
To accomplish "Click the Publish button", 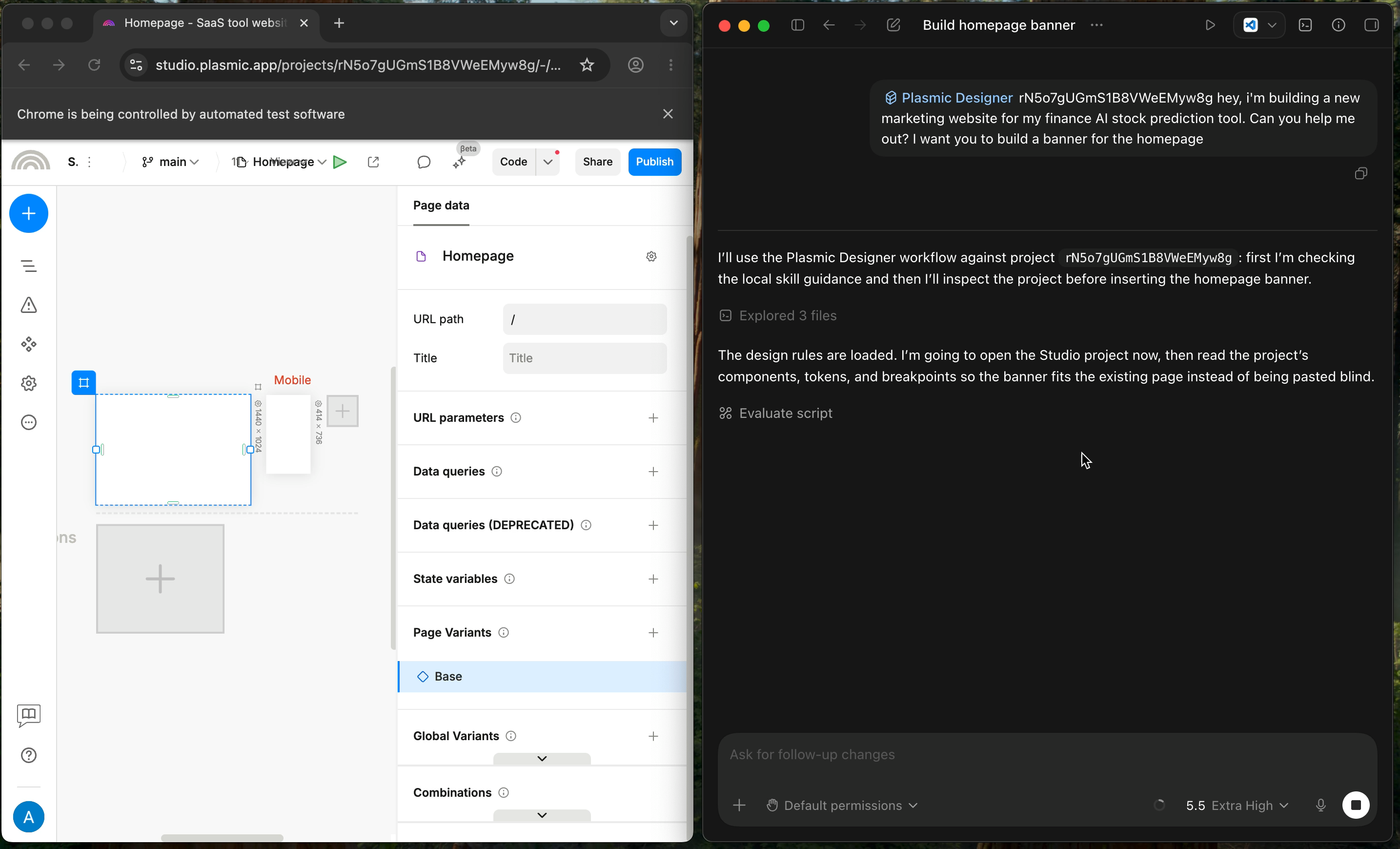I will pos(654,162).
